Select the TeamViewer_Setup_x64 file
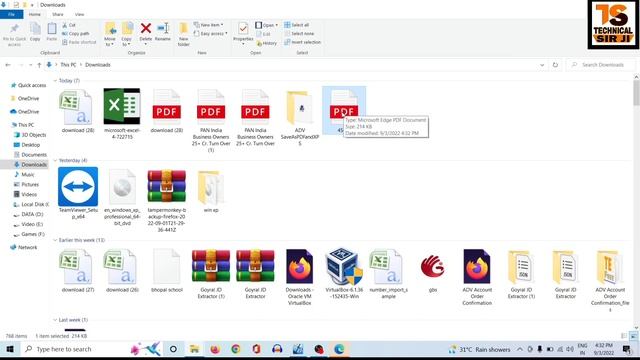Image resolution: width=640 pixels, height=360 pixels. coord(78,193)
